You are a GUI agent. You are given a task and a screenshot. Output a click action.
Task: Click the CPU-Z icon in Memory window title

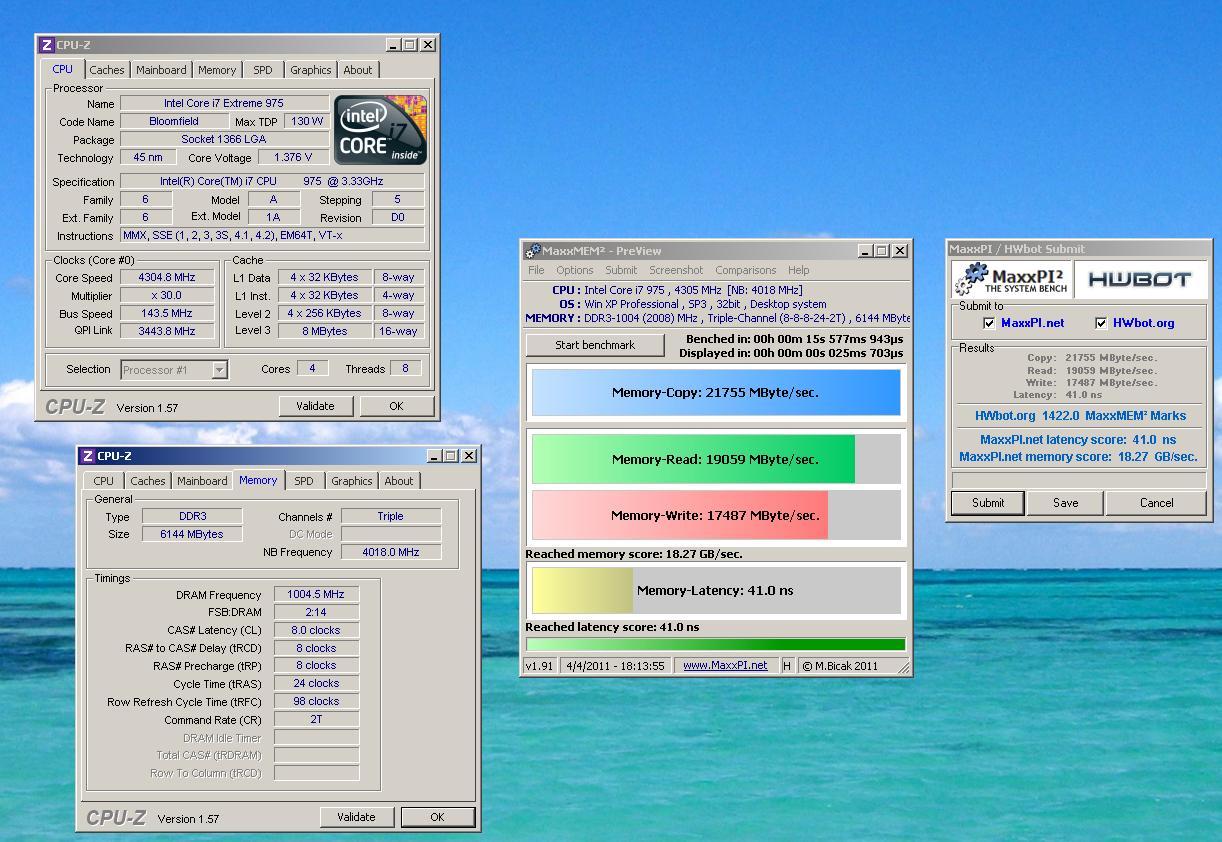(87, 456)
